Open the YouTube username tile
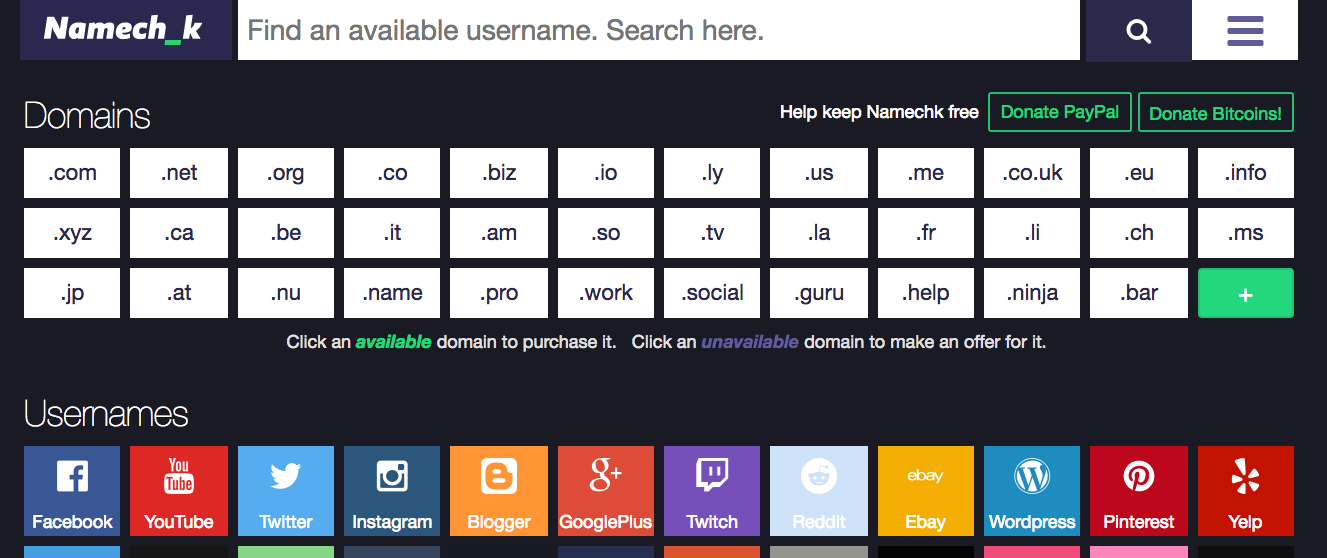 pyautogui.click(x=179, y=491)
